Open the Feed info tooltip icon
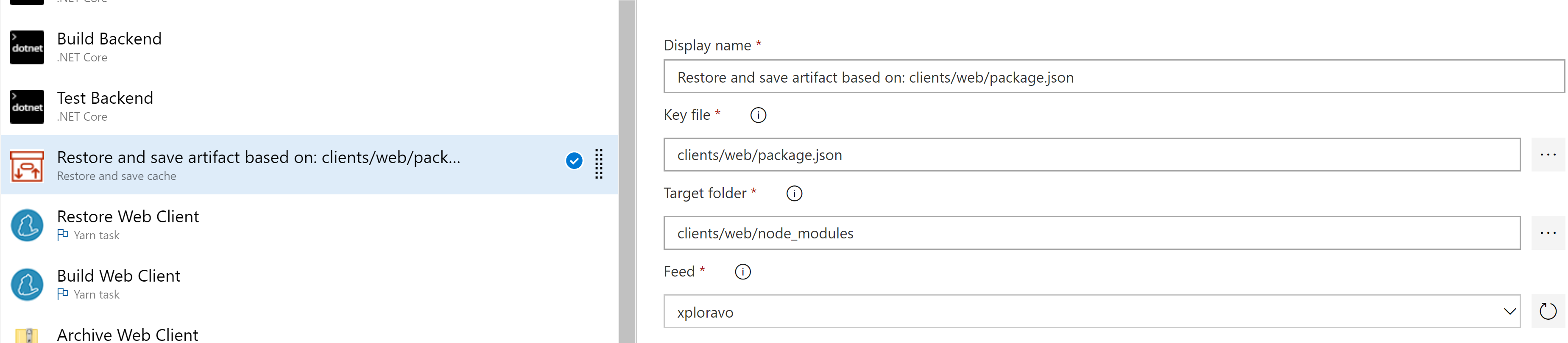Viewport: 1568px width, 343px height. point(742,272)
